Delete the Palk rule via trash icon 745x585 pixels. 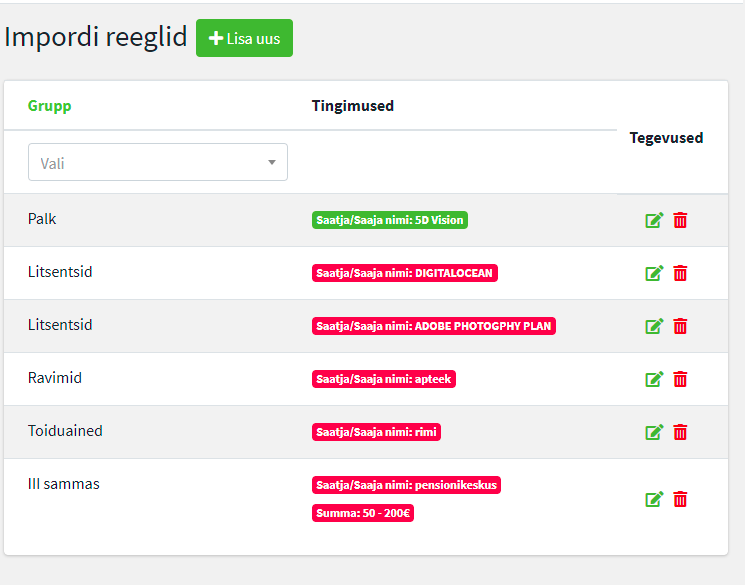coord(680,220)
